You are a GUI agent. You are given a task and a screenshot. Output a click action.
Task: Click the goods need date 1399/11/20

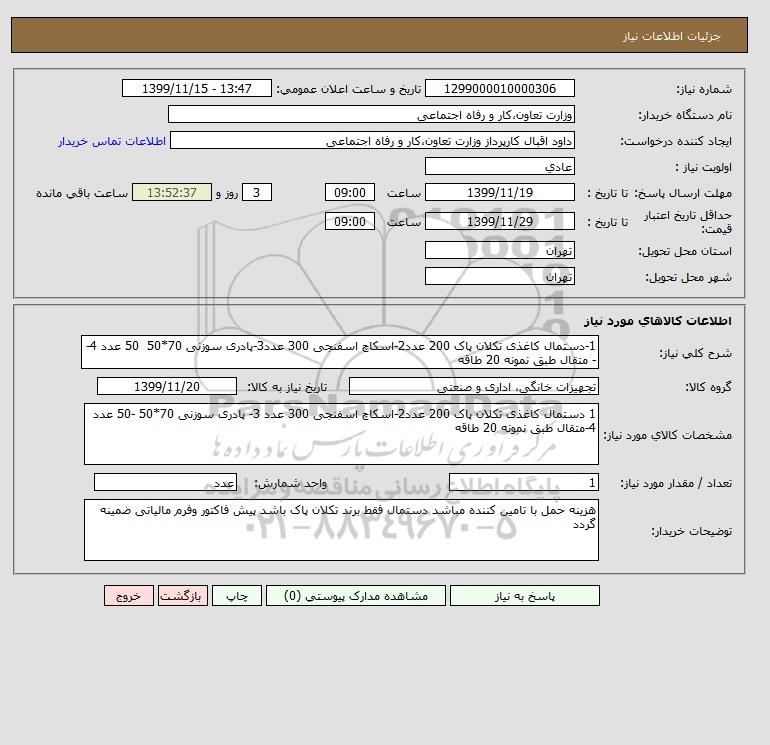tap(167, 386)
